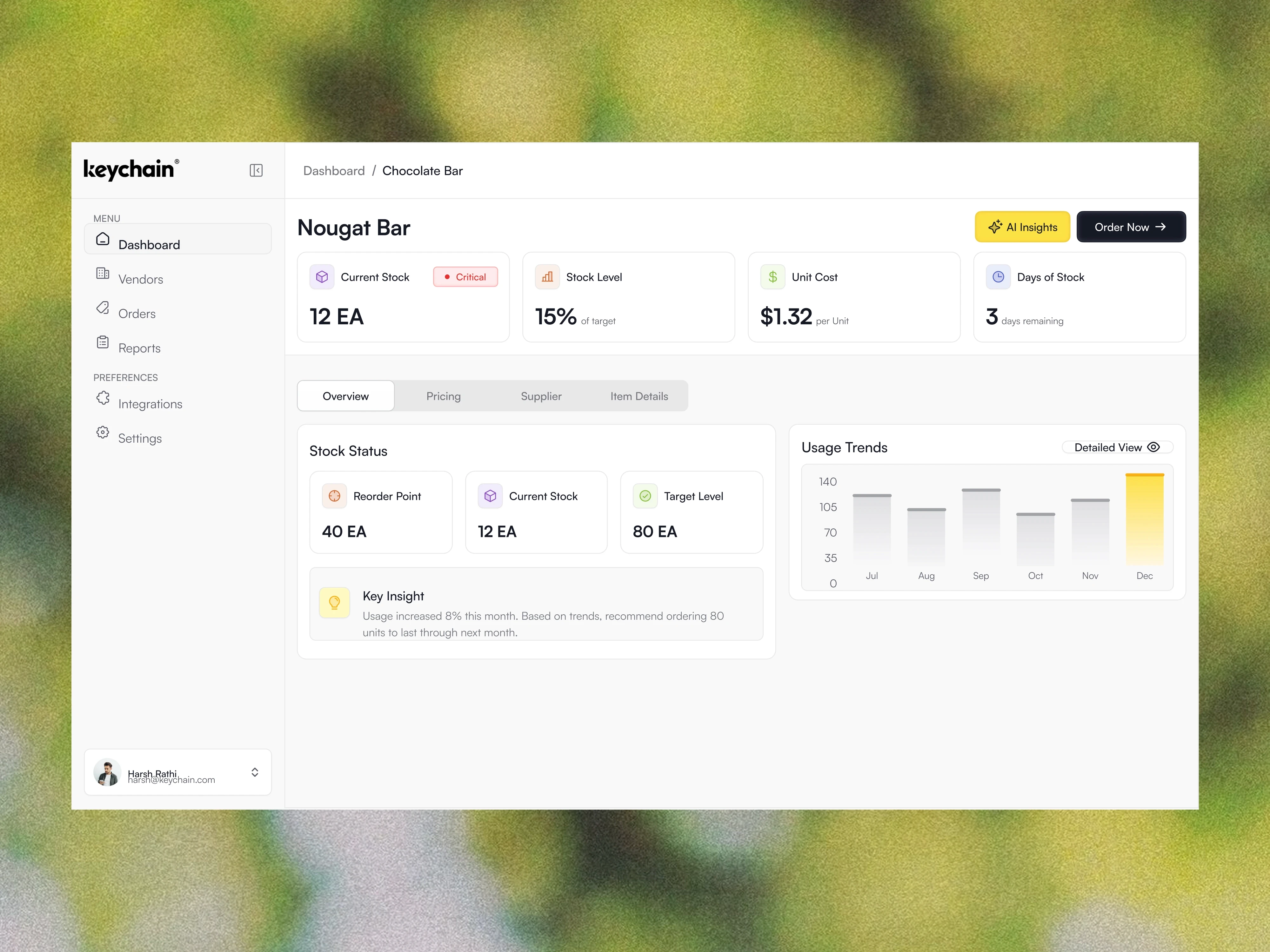1270x952 pixels.
Task: Click the Vendors building icon
Action: pos(103,273)
